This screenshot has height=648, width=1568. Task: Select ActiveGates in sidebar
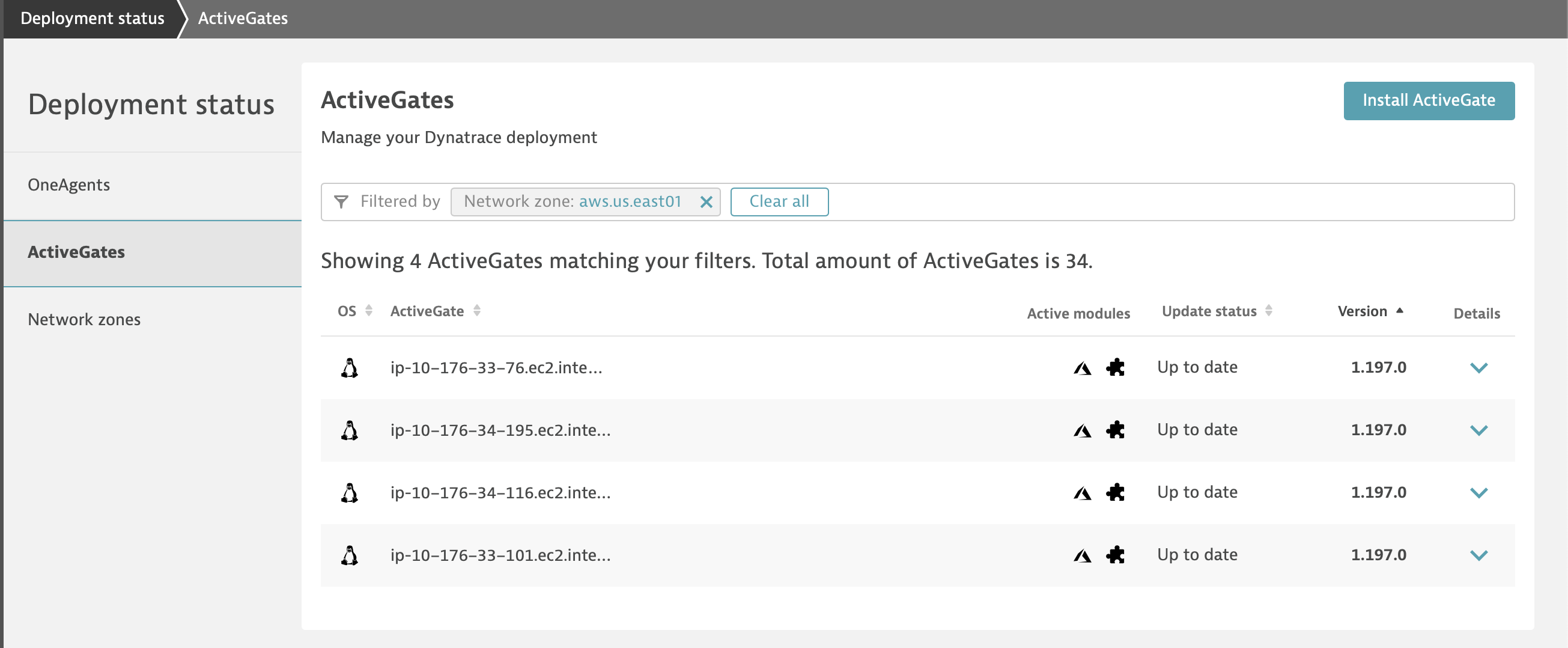(x=152, y=252)
